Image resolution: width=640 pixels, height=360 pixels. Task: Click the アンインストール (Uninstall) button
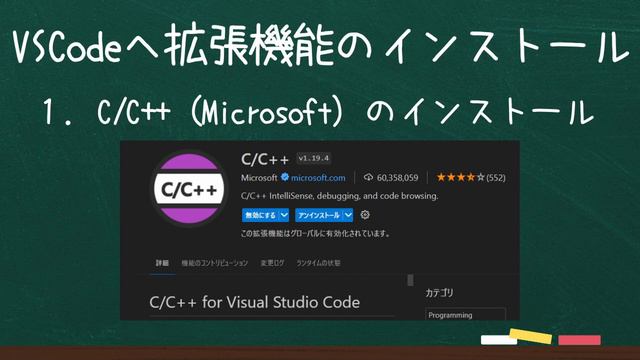tap(319, 215)
